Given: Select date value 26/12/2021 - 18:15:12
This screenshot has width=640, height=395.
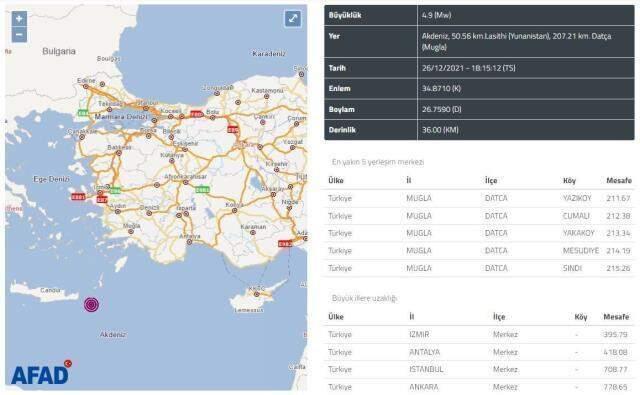Looking at the screenshot, I should pos(469,68).
